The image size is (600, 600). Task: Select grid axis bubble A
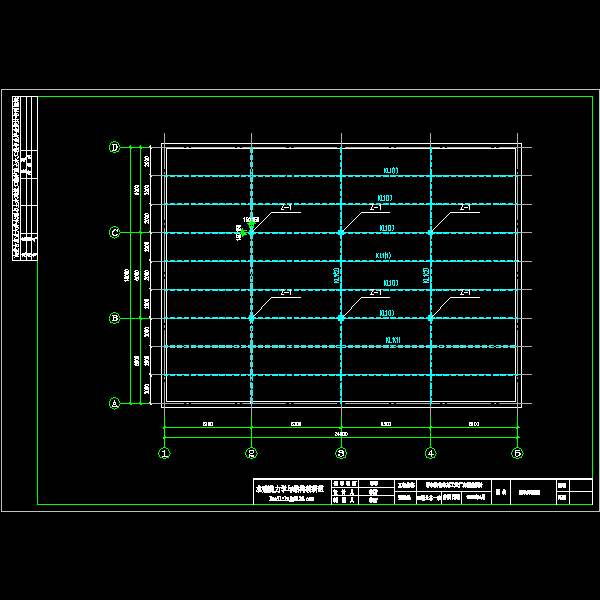click(114, 404)
